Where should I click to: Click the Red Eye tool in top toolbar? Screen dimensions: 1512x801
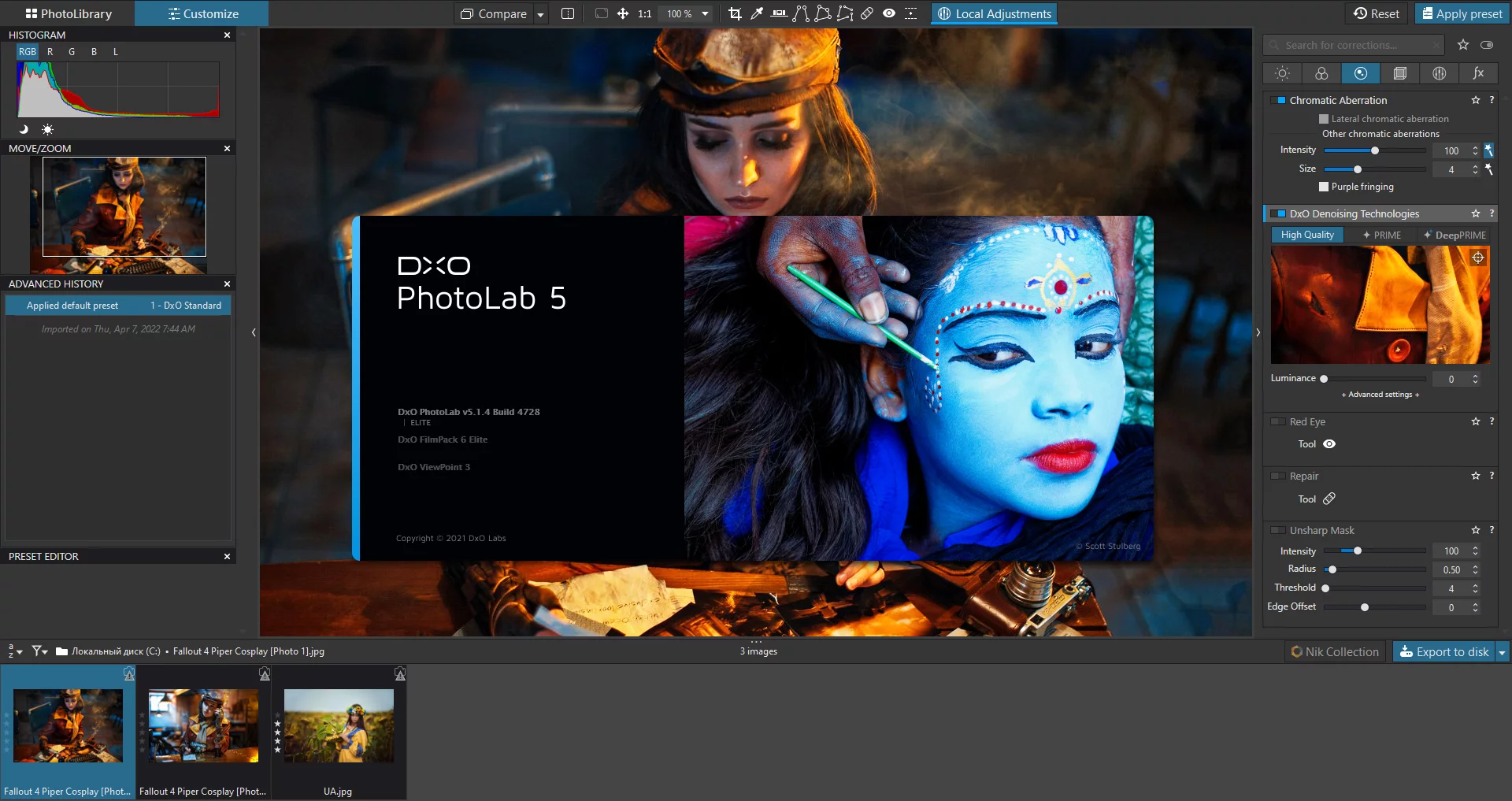coord(889,13)
